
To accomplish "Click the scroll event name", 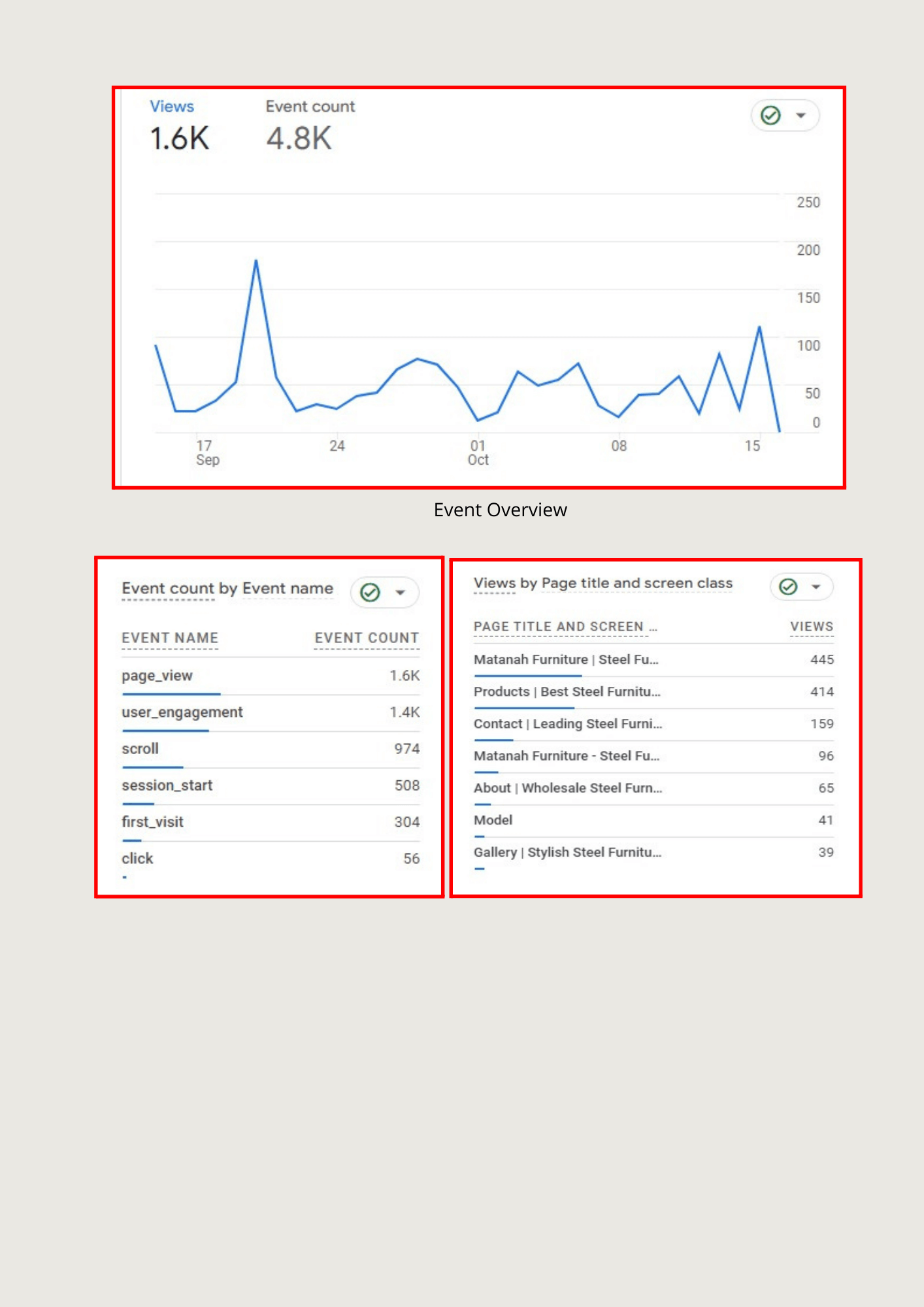I will point(140,749).
